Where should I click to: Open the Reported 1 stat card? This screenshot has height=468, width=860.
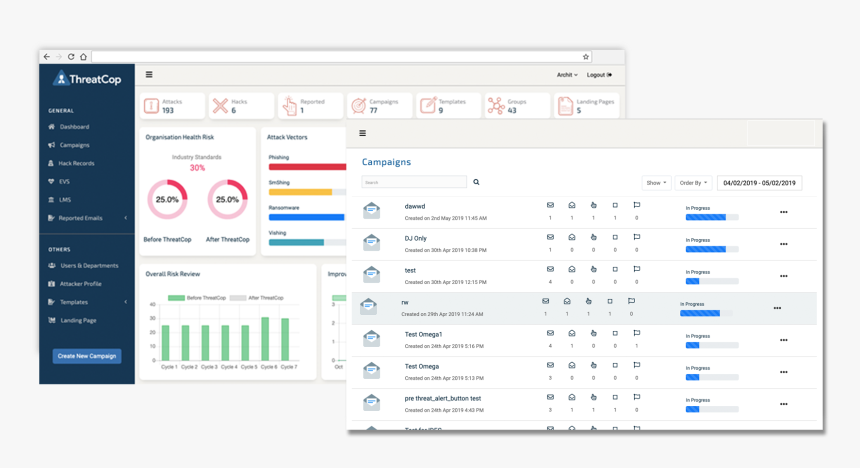pos(310,105)
